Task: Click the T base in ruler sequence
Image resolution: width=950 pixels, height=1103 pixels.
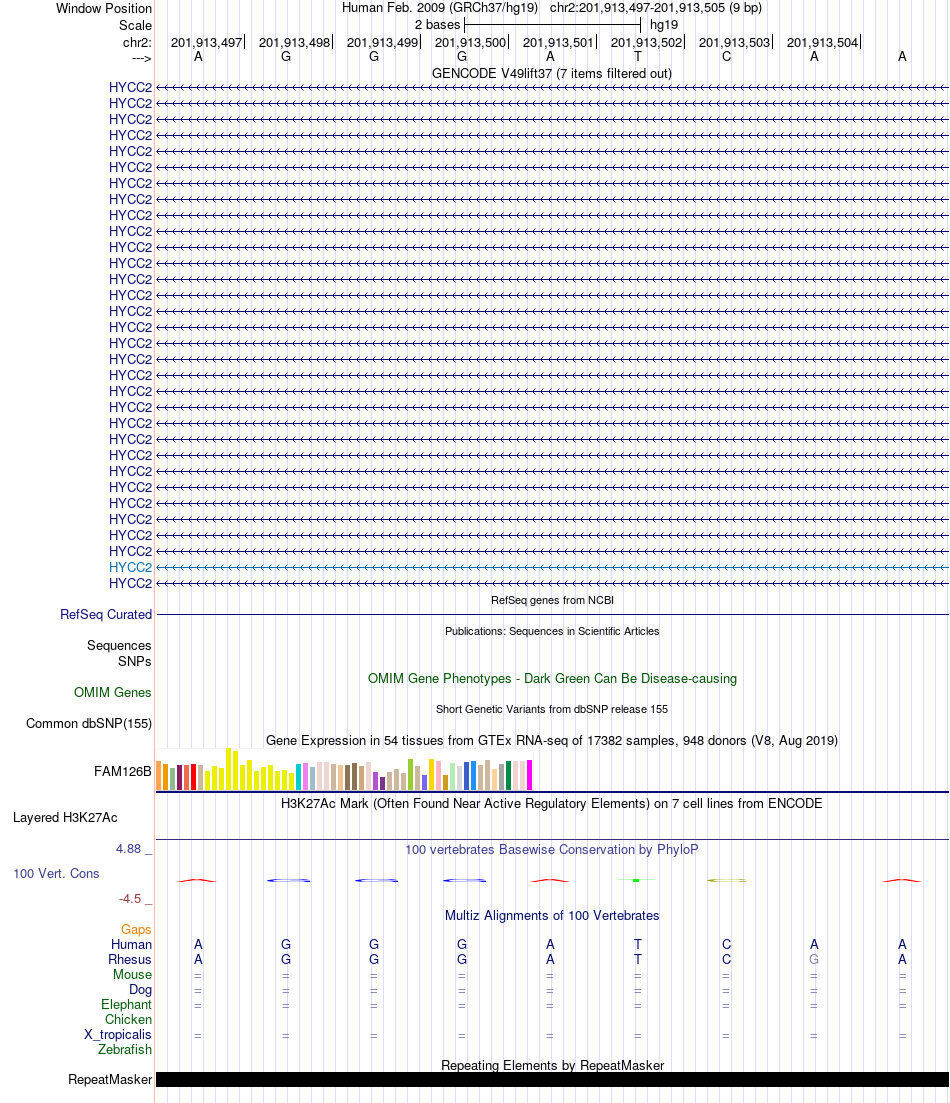Action: [638, 56]
